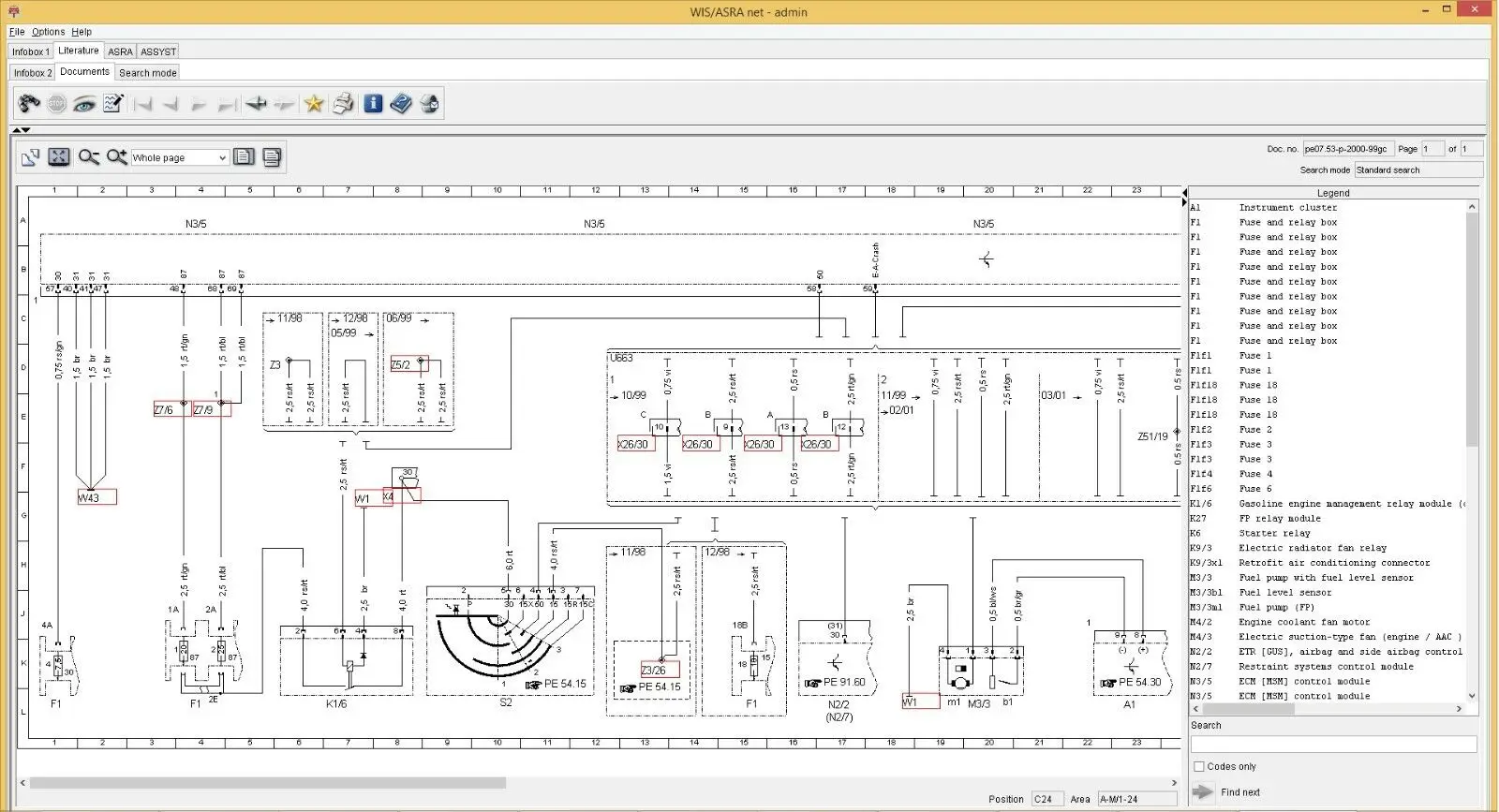Open the Options menu

point(49,32)
